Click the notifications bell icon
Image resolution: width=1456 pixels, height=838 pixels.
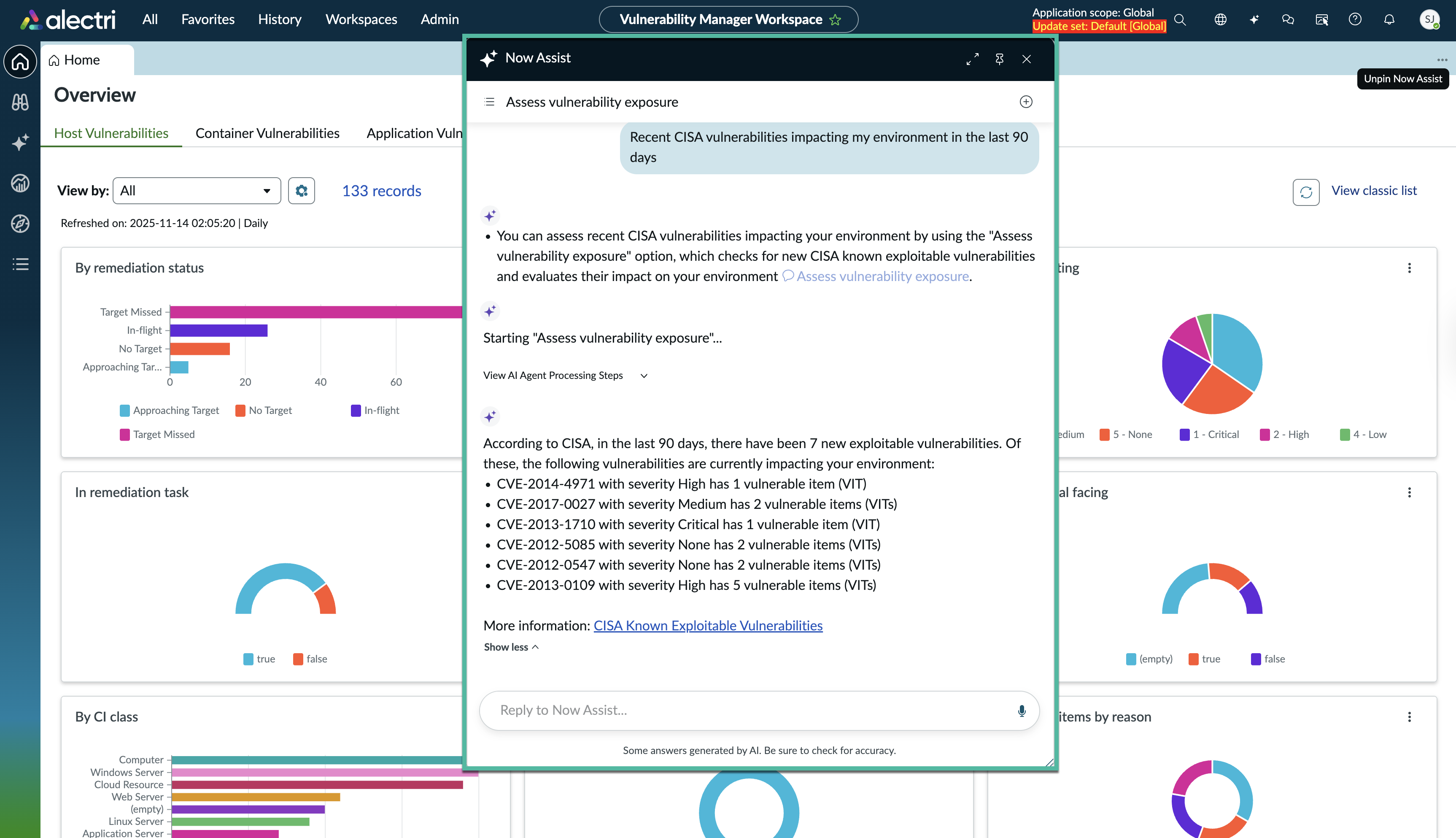click(1389, 19)
